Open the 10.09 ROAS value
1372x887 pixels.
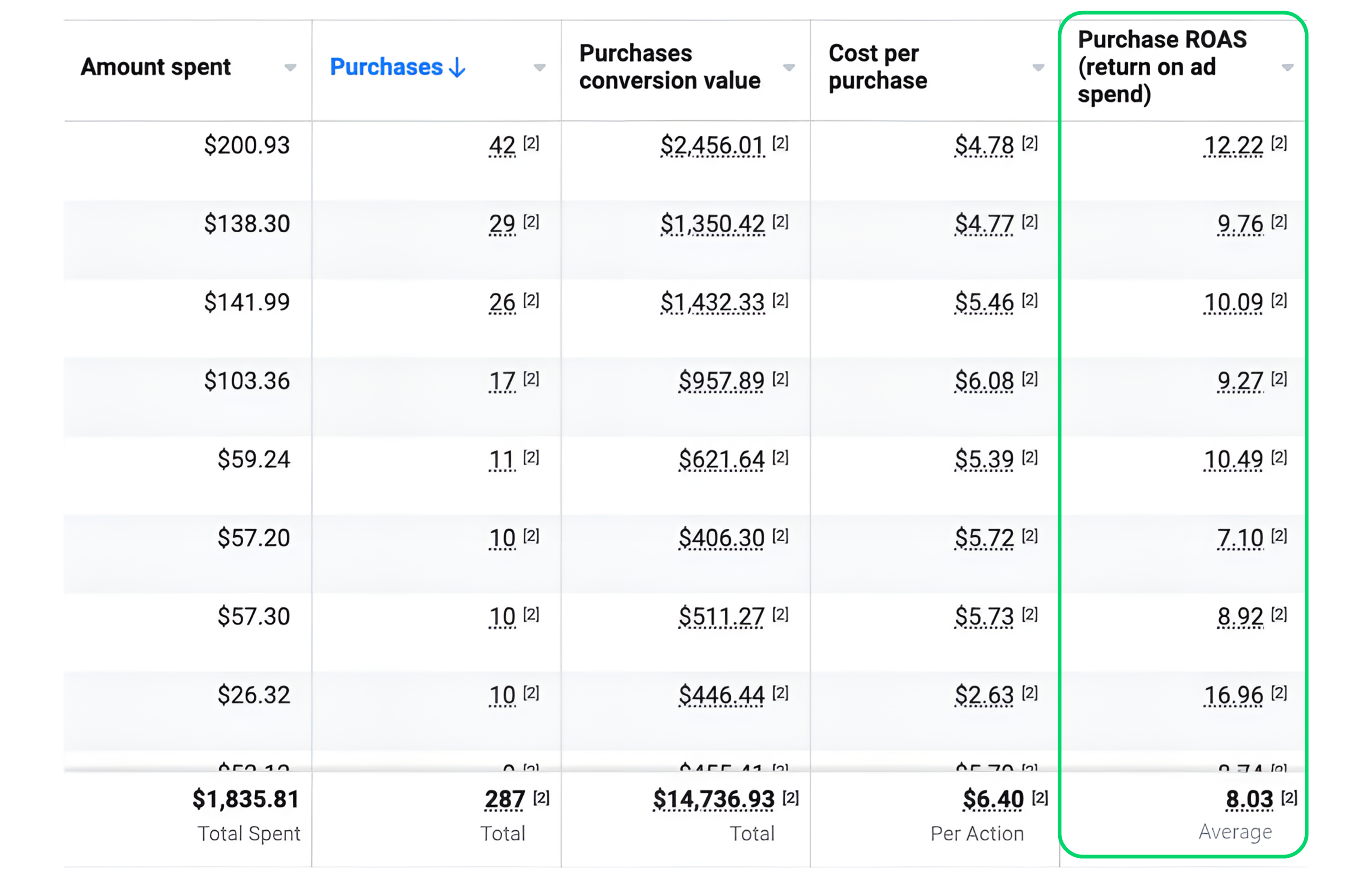1233,302
